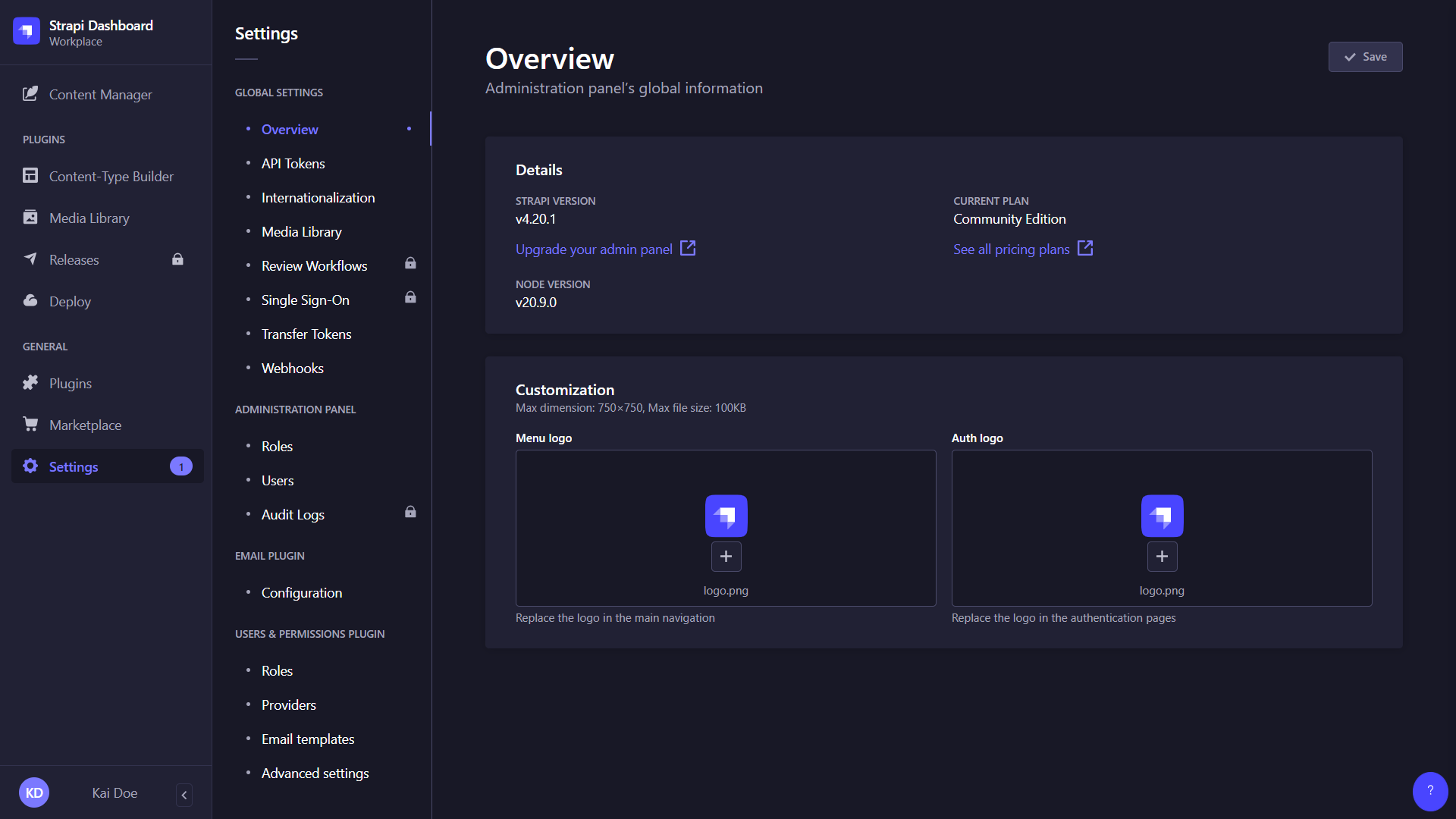Open the Plugins section icon
Screen dimensions: 1456x819
(30, 383)
